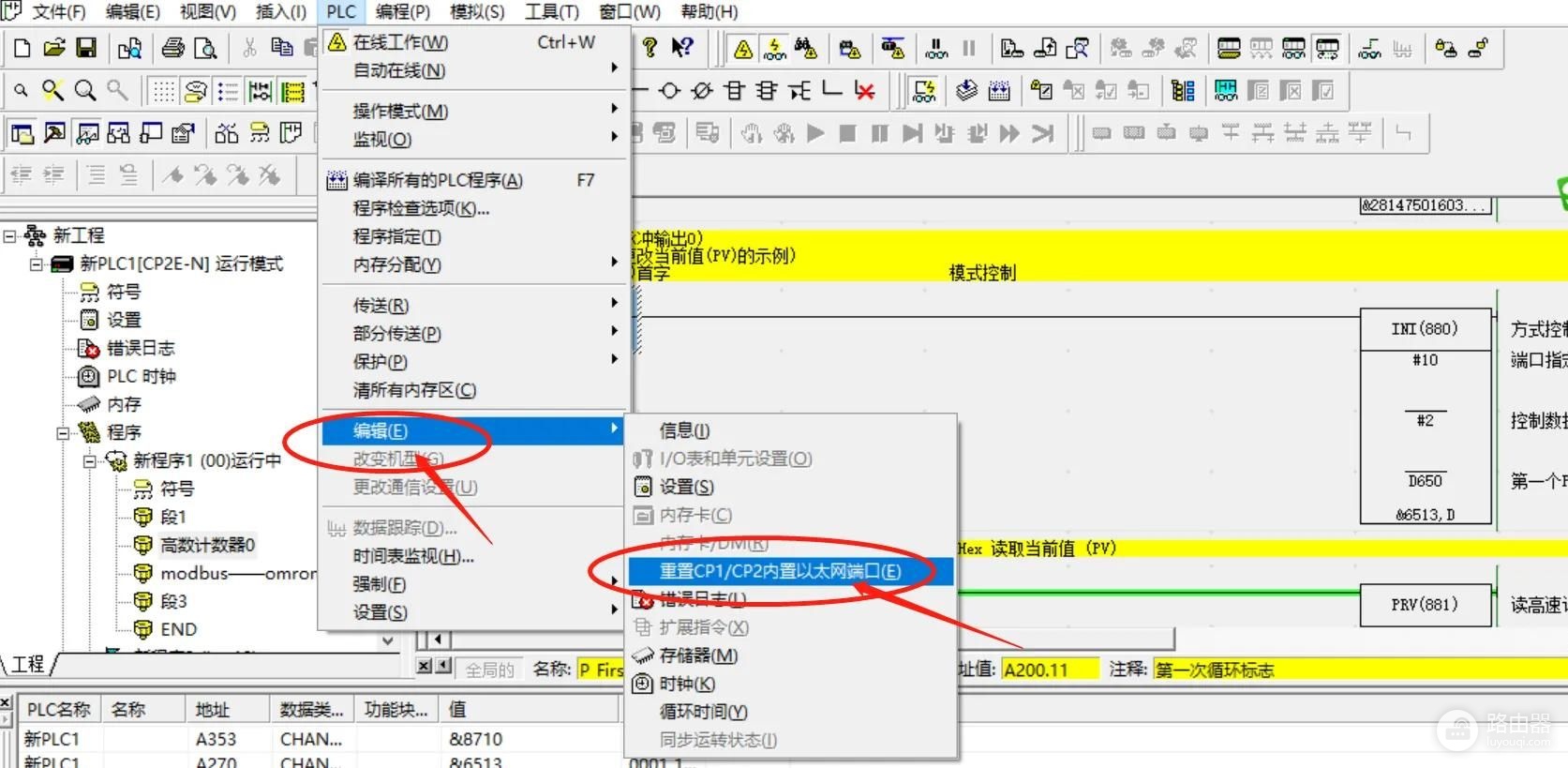Click the Transfer from PLC icon
The width and height of the screenshot is (1568, 768).
click(1045, 48)
